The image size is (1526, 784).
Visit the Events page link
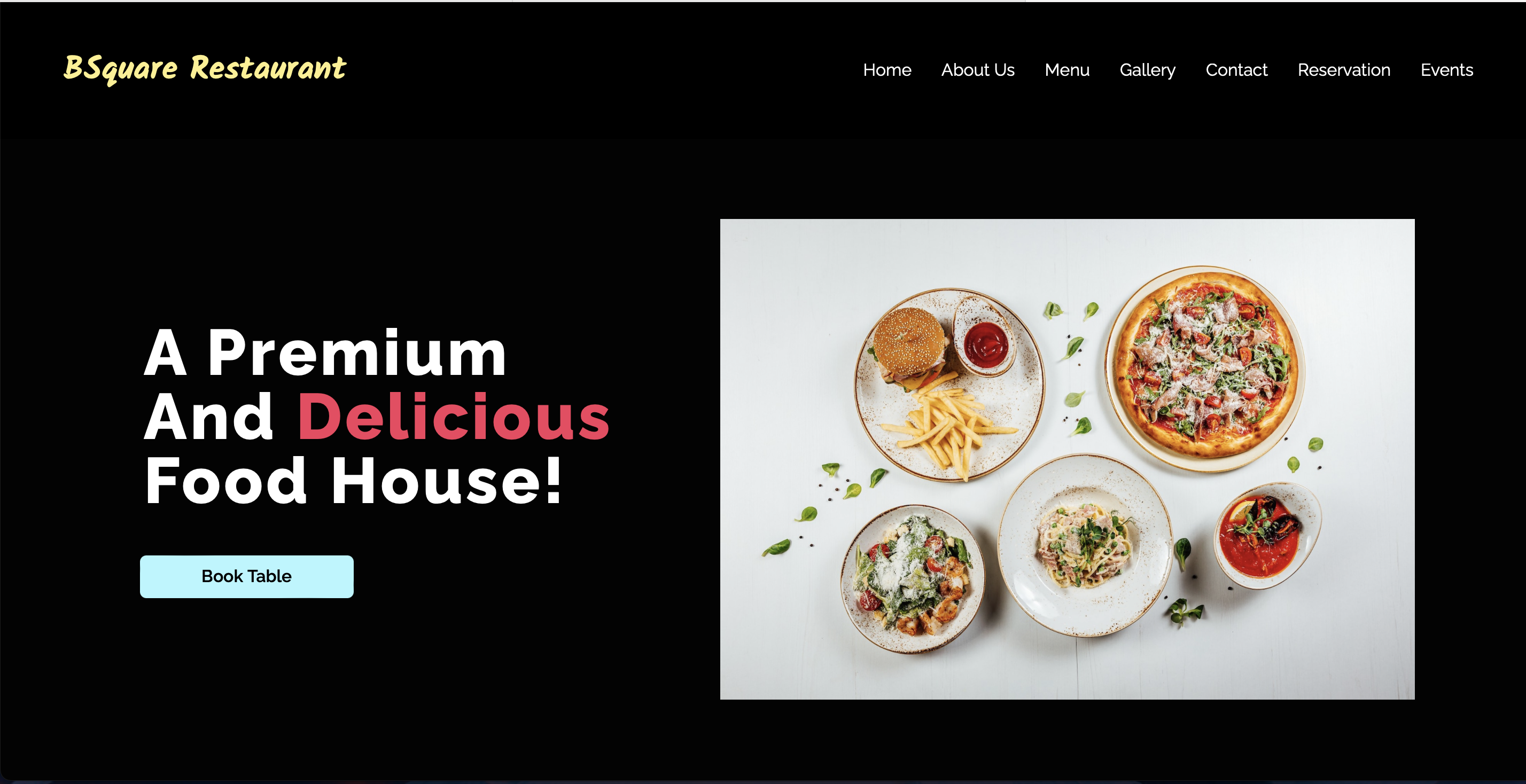click(x=1446, y=70)
